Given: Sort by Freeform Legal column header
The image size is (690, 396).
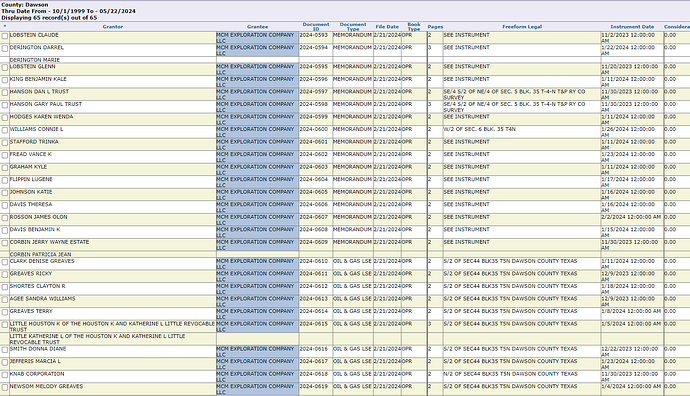Looking at the screenshot, I should pyautogui.click(x=522, y=27).
